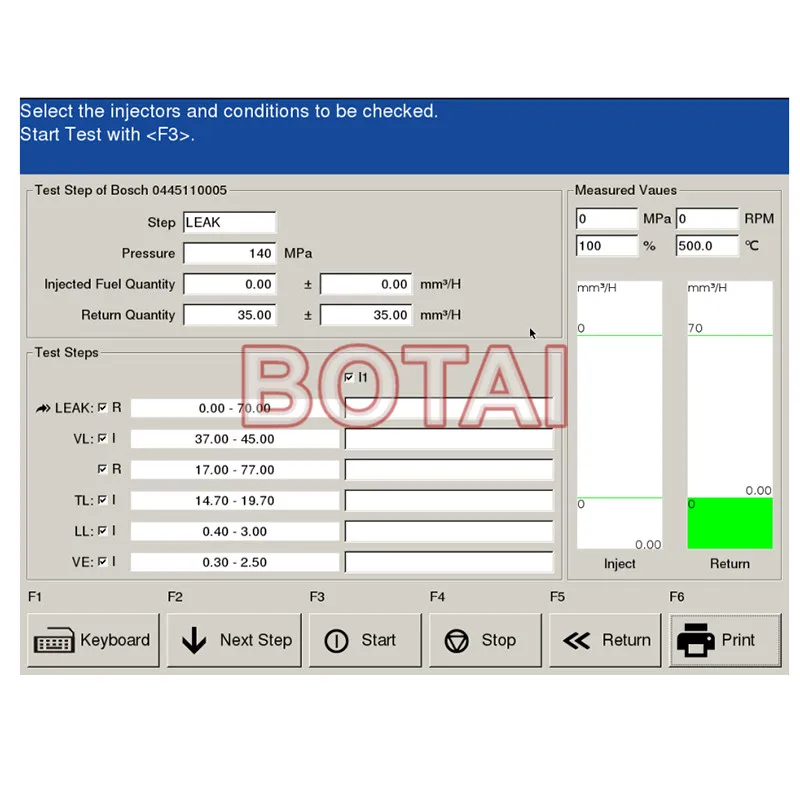Image resolution: width=800 pixels, height=800 pixels.
Task: Click the VL range 37.00 - 45.00
Action: coord(235,439)
